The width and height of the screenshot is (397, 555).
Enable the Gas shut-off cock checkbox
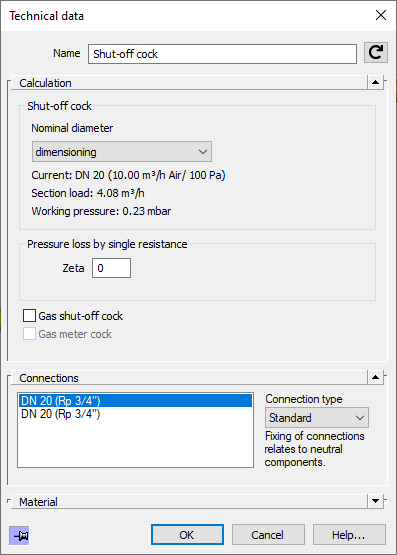point(29,316)
